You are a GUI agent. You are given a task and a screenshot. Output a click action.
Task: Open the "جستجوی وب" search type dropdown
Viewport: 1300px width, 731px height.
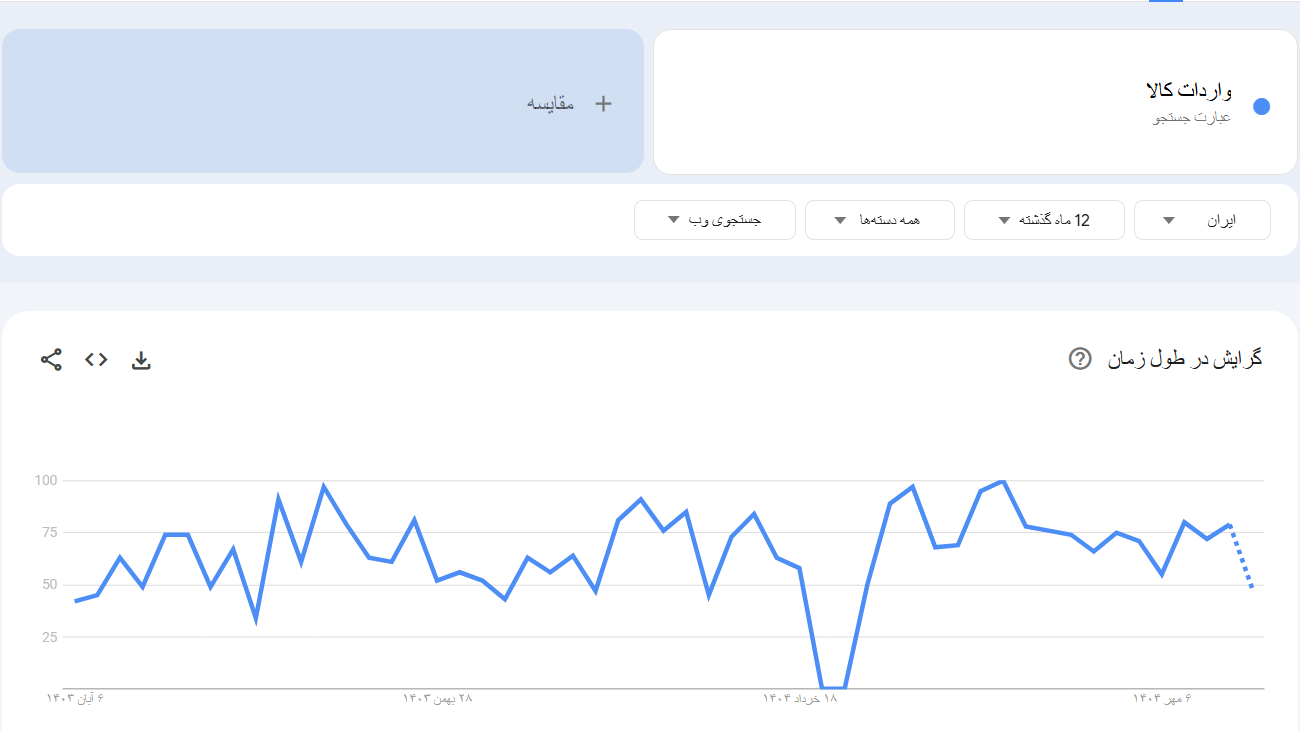714,220
